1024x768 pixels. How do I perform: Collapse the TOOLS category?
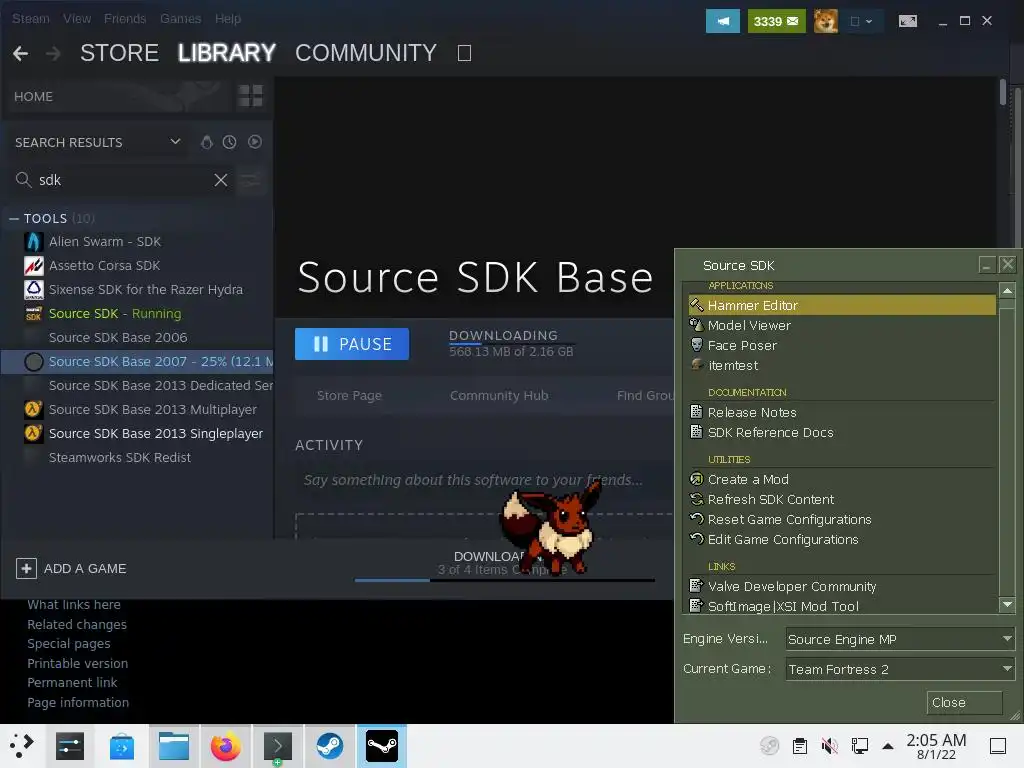click(14, 219)
